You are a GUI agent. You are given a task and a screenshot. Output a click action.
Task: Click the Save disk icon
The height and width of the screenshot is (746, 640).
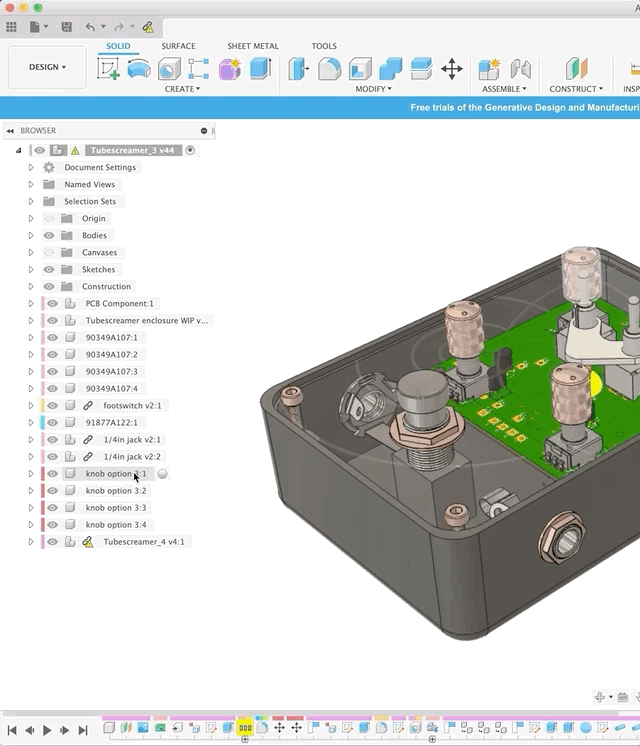click(66, 27)
